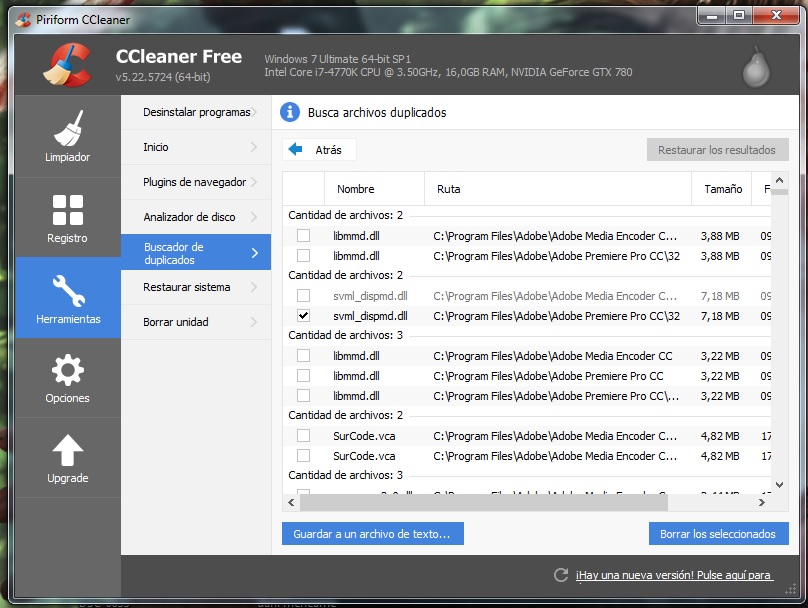Screen dimensions: 808x608
Task: Minimize the Piriform CCleaner window
Action: pos(712,15)
